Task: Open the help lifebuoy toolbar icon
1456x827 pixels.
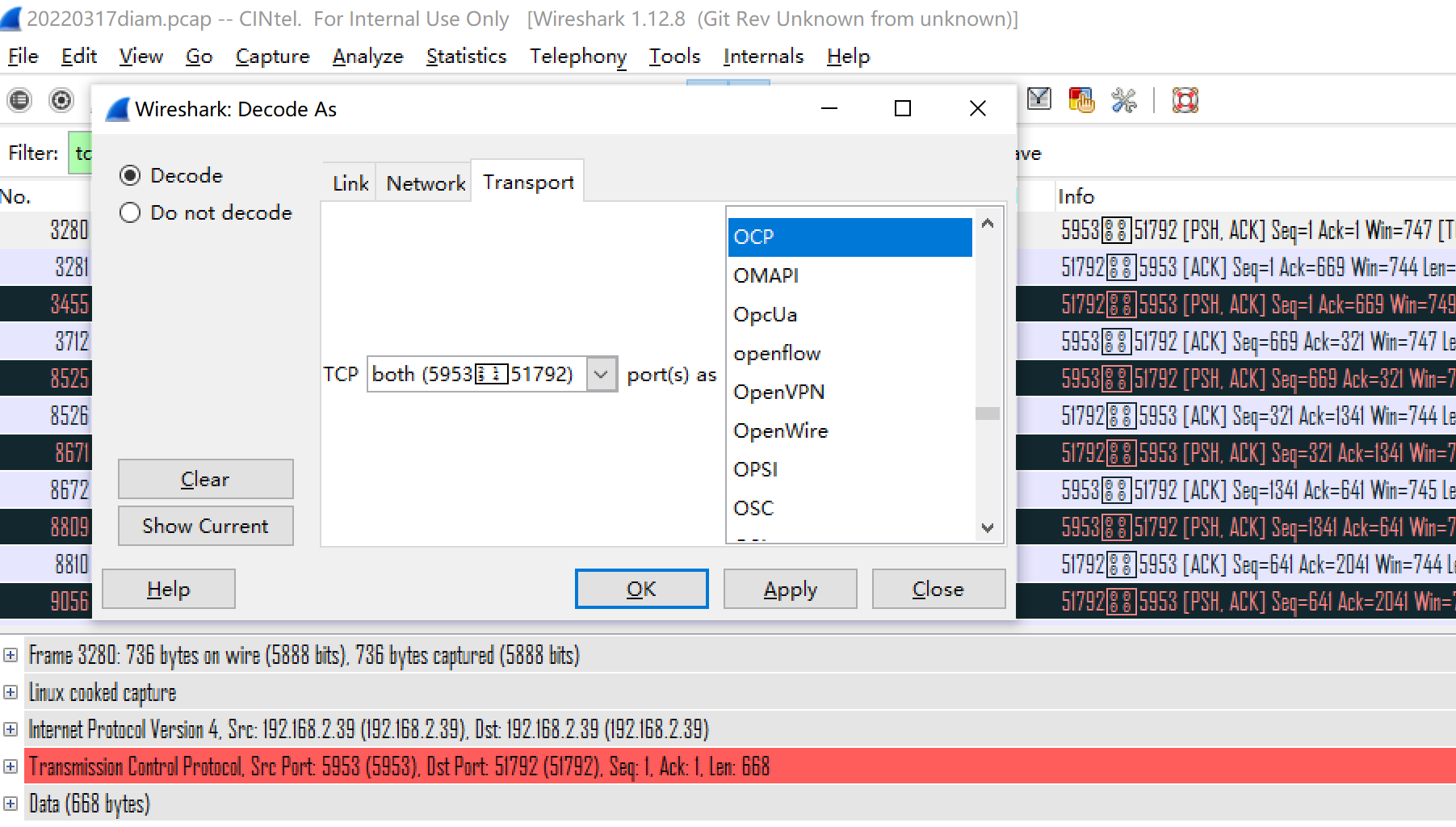Action: [1185, 100]
